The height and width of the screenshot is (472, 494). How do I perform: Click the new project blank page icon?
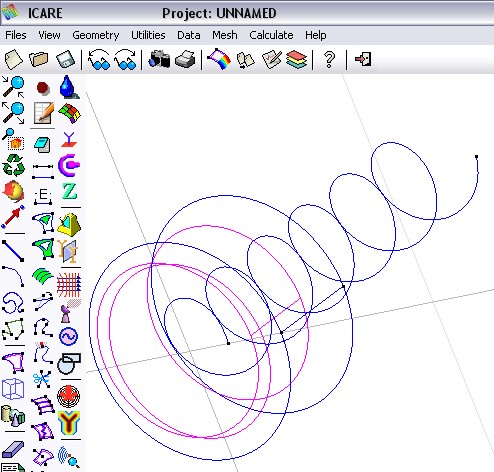[13, 60]
